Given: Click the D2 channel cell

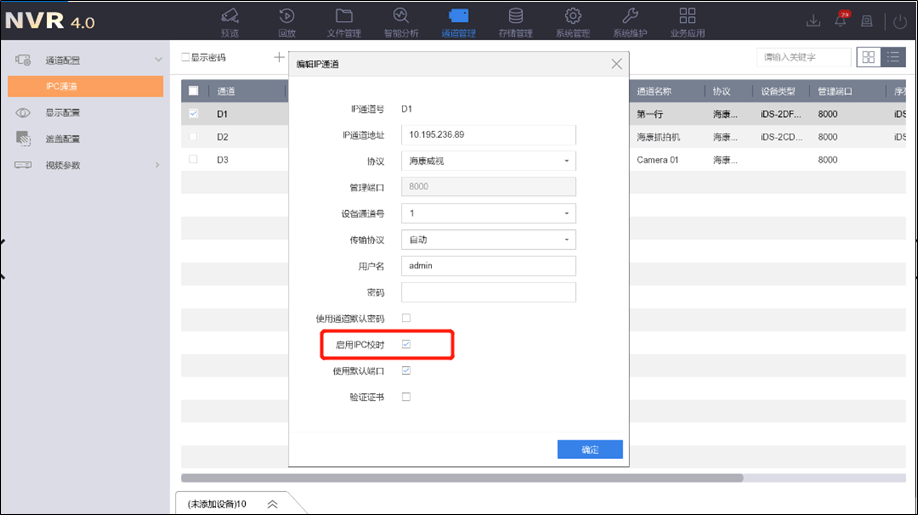Looking at the screenshot, I should coord(222,137).
